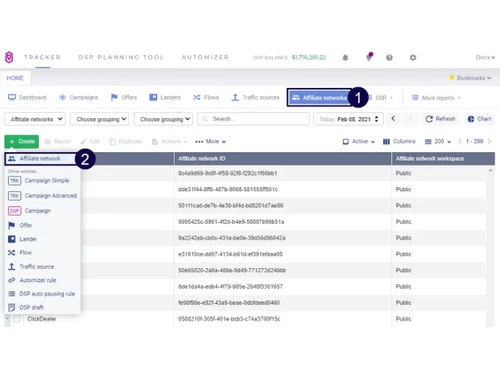
Task: Choose Lander from the Create menu
Action: coord(22,239)
